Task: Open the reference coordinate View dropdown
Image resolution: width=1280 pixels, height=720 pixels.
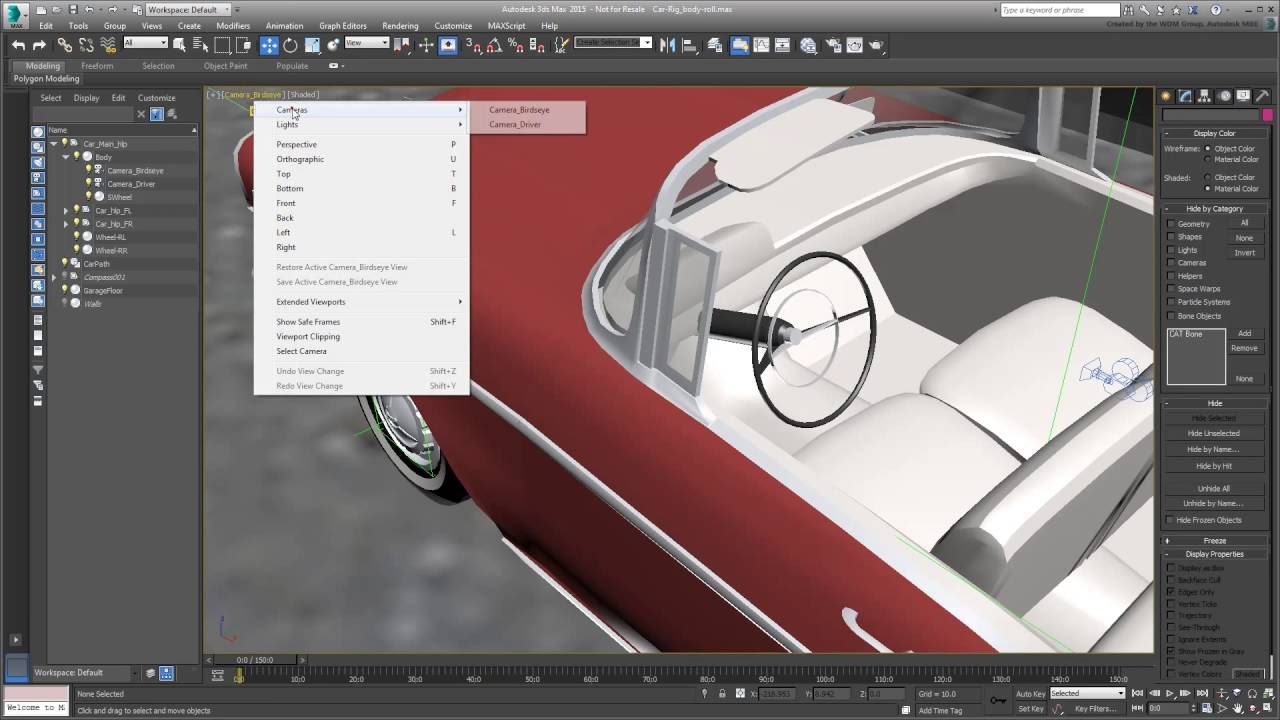Action: pyautogui.click(x=366, y=43)
